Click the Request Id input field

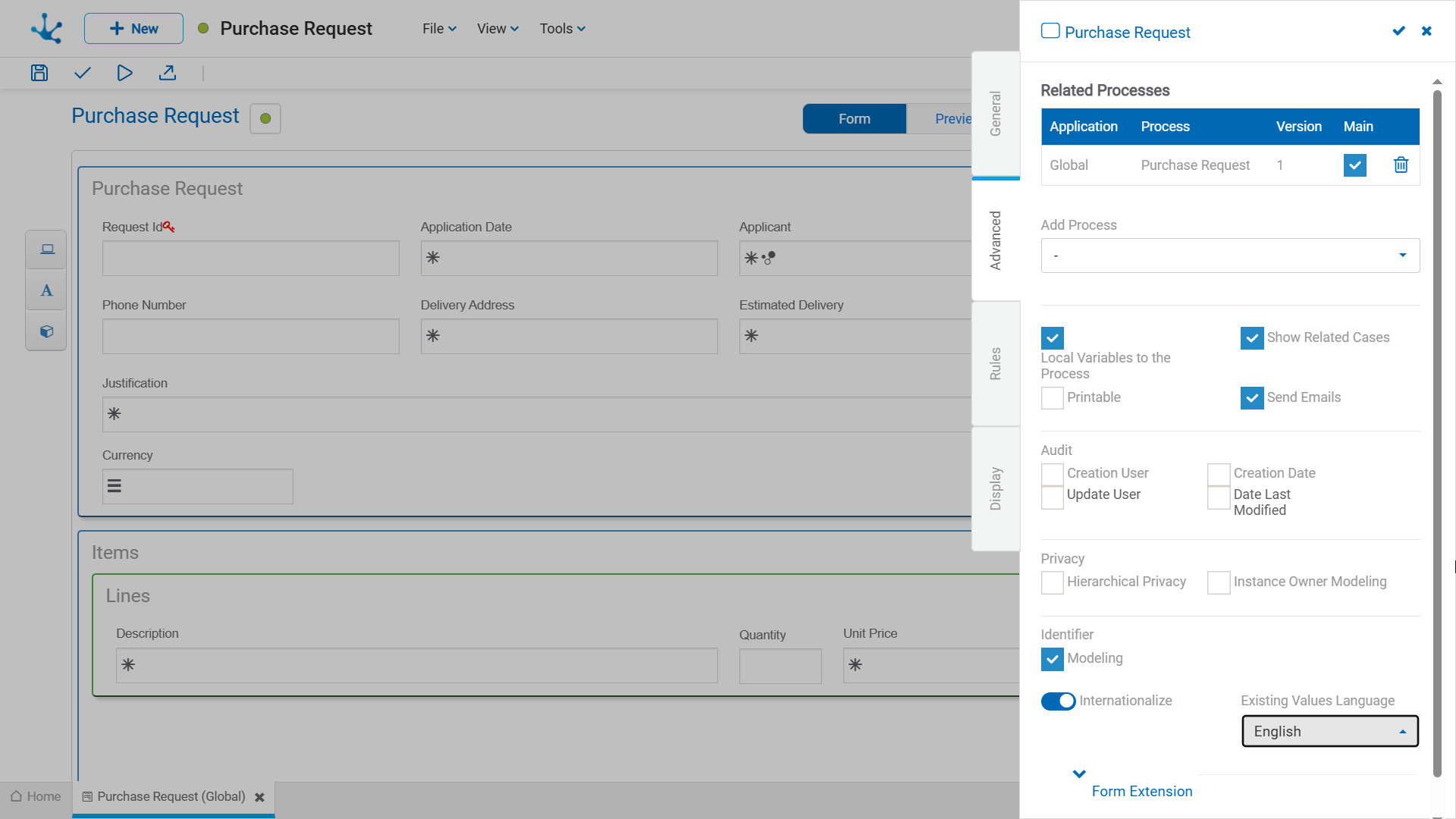point(250,259)
